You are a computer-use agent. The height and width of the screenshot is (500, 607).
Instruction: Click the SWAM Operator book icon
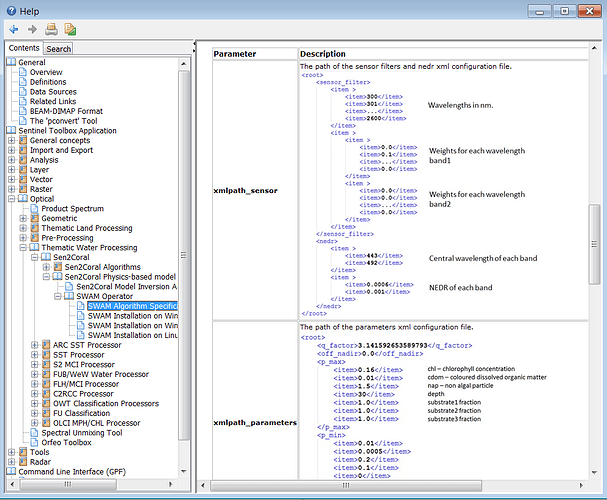pos(69,296)
